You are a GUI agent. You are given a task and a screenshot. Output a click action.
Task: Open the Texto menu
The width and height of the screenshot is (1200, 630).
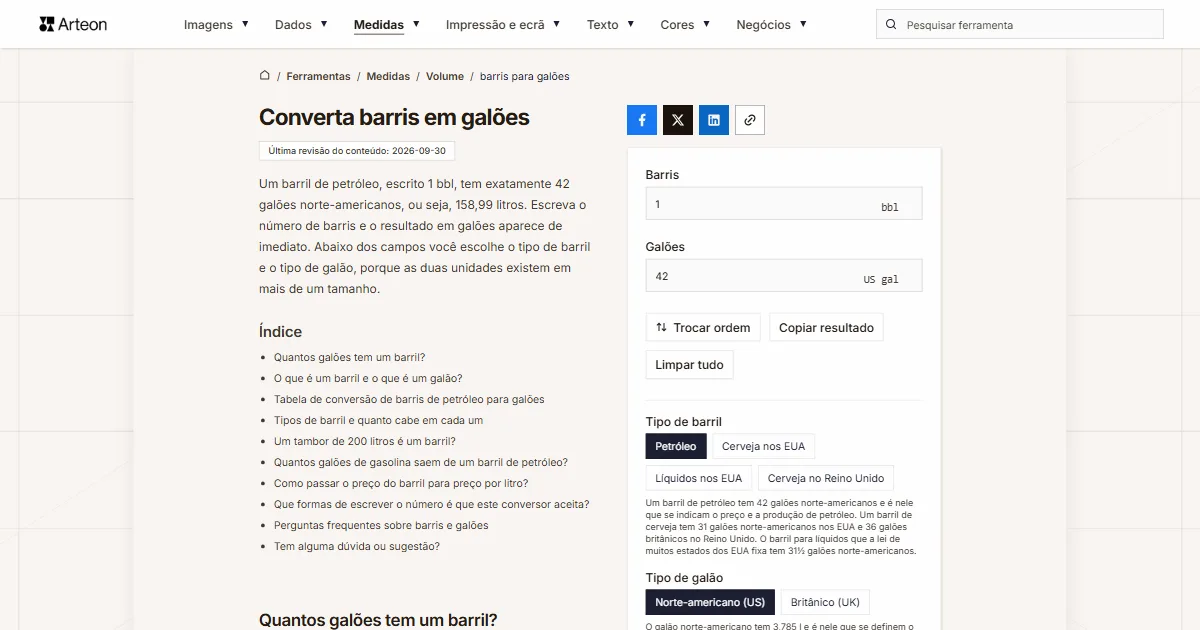click(611, 24)
